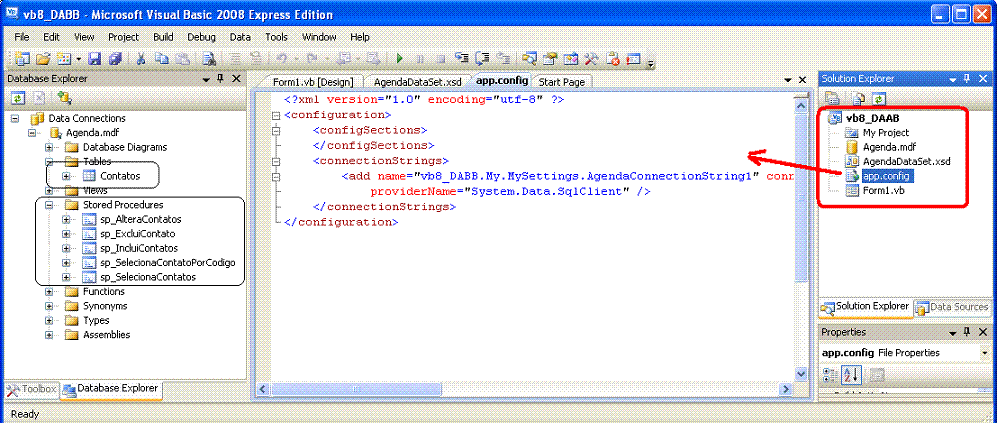This screenshot has width=997, height=423.
Task: Expand the Contatos table node
Action: (67, 176)
